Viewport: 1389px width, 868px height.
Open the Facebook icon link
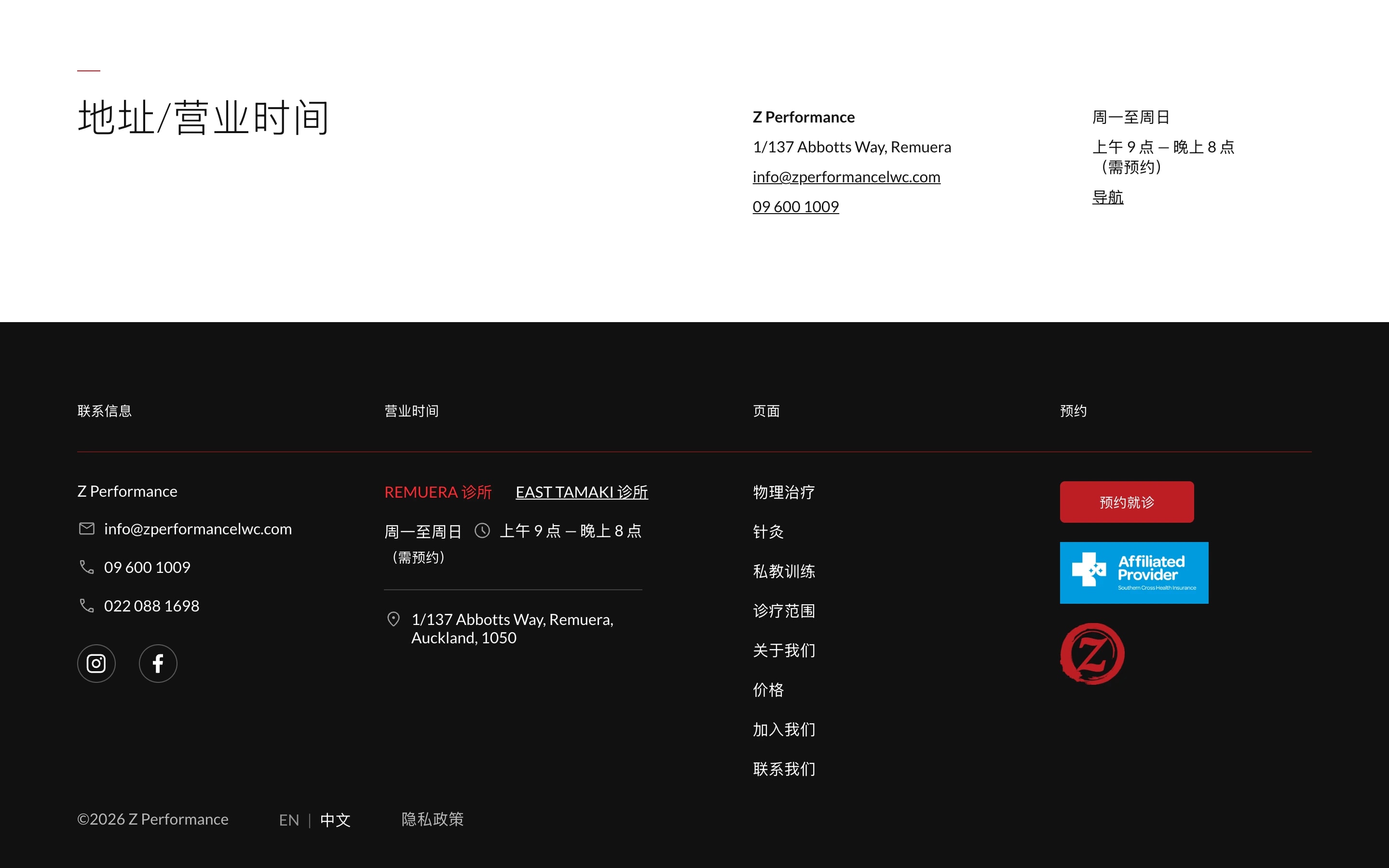click(x=158, y=663)
